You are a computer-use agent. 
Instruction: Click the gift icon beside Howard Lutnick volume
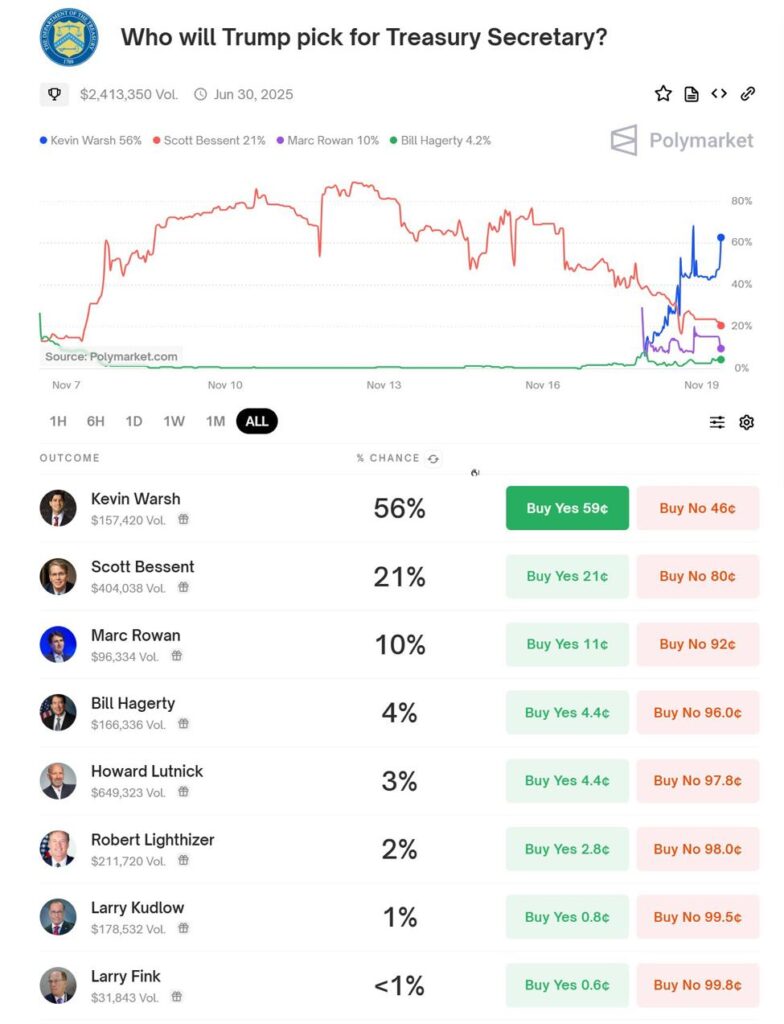pos(184,792)
